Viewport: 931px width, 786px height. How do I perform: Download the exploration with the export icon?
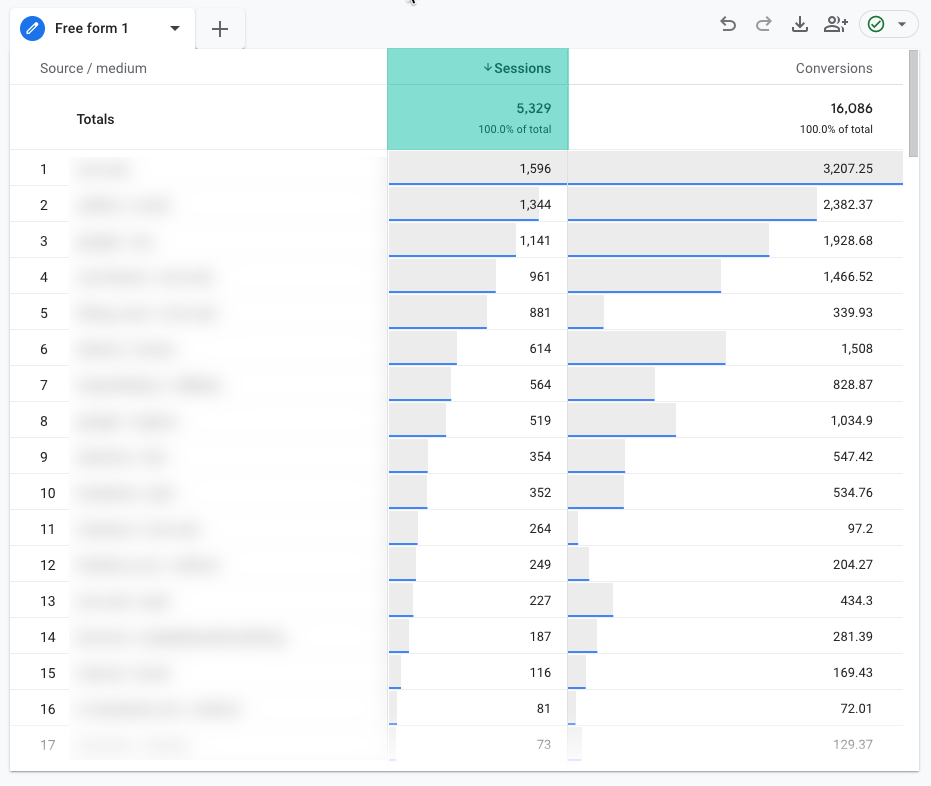click(799, 25)
